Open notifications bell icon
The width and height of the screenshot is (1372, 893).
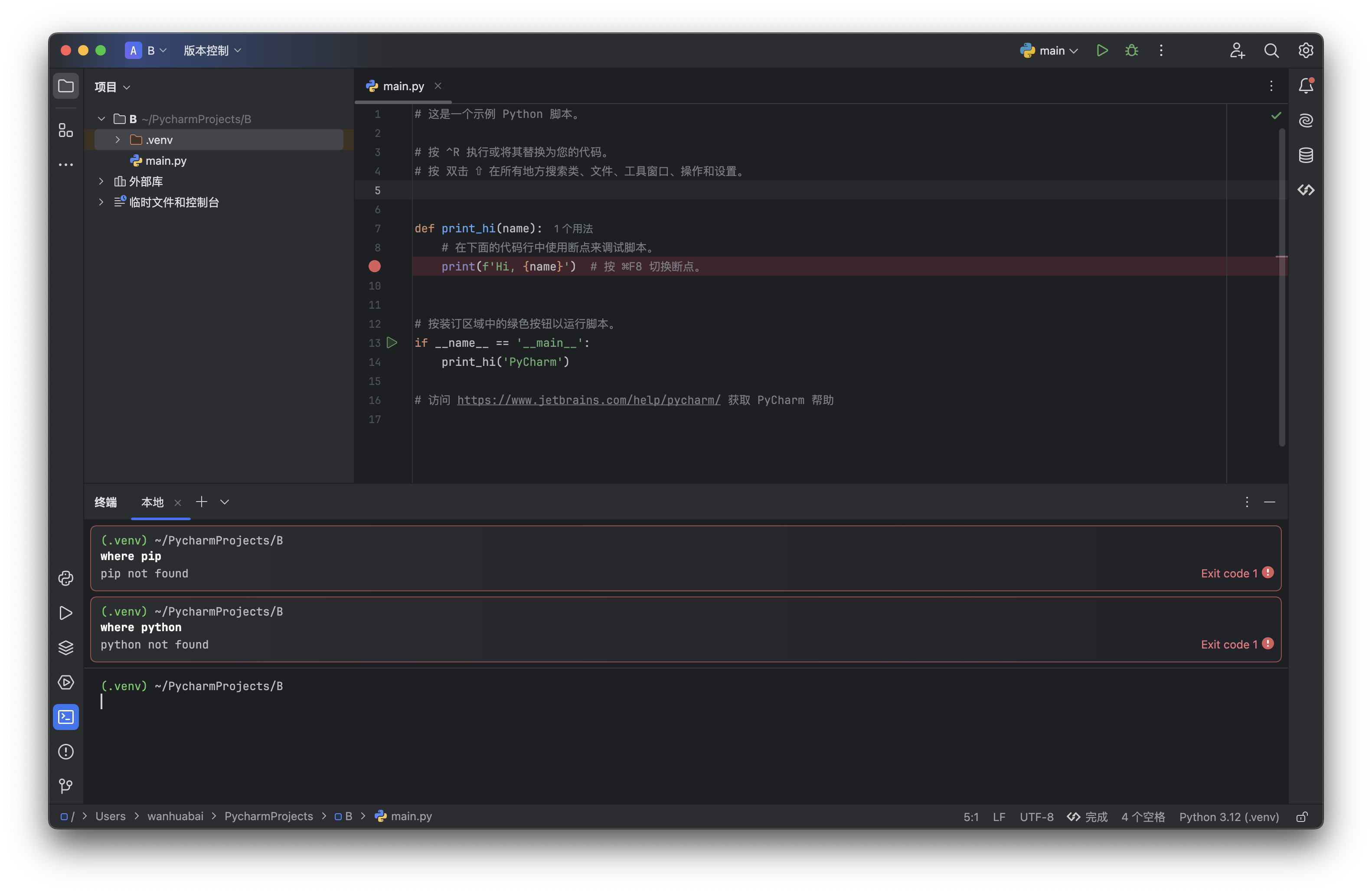[x=1305, y=86]
